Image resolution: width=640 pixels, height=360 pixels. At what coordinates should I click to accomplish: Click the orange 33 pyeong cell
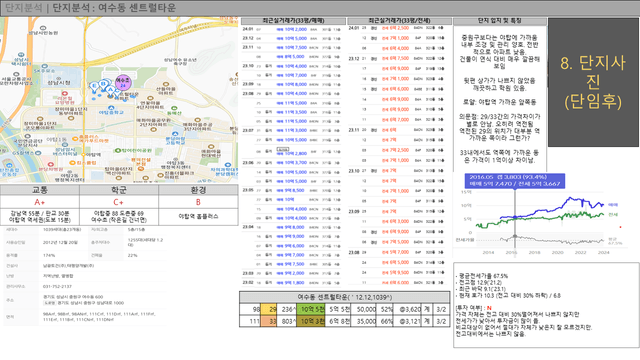pos(269,321)
